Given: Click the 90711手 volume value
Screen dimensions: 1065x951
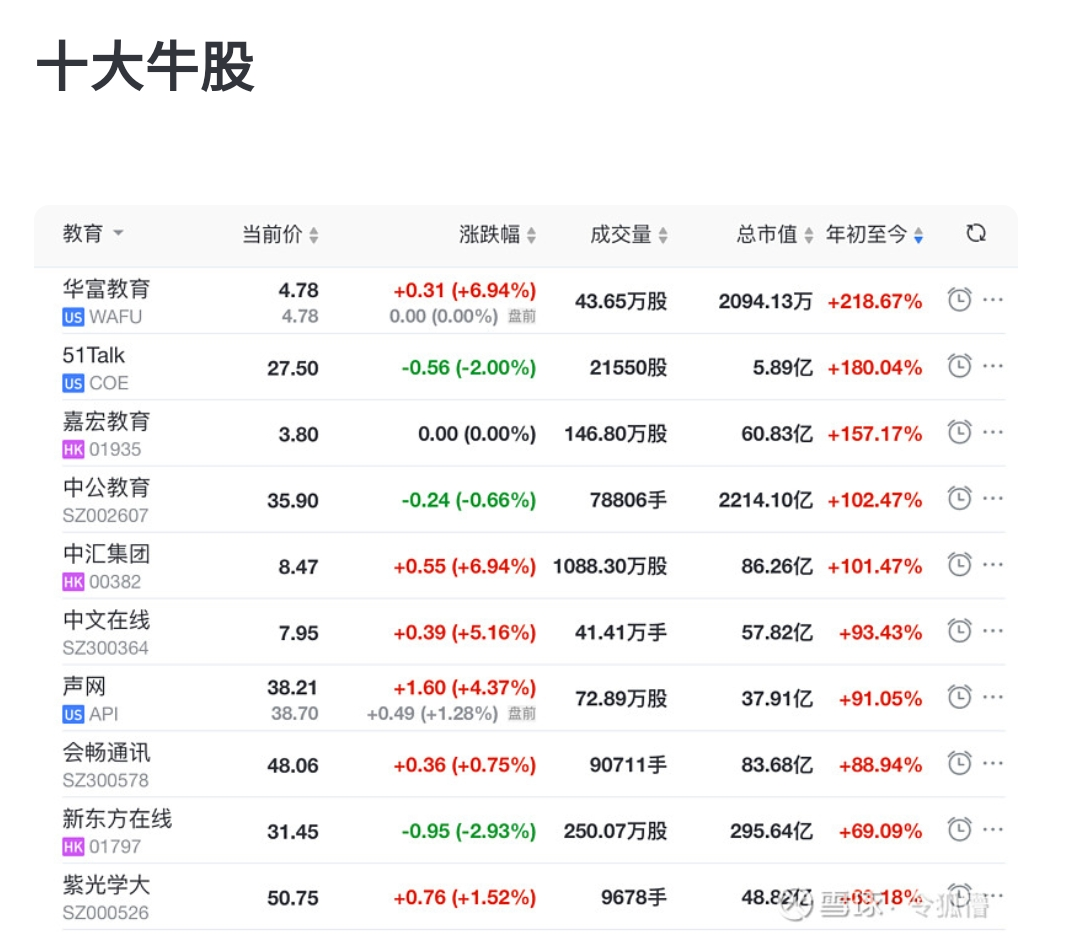Looking at the screenshot, I should click(x=628, y=766).
